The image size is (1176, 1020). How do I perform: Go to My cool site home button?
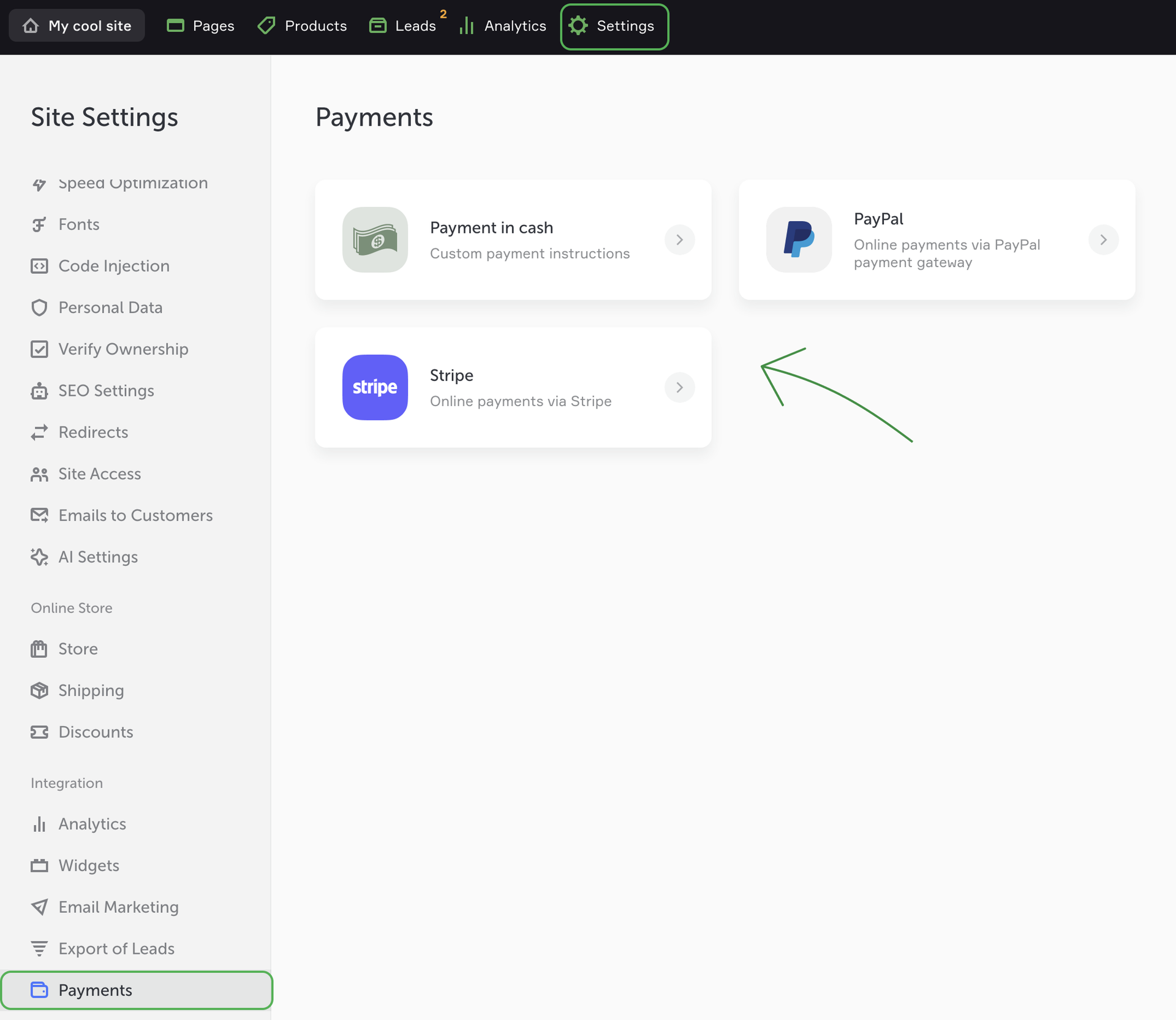(x=77, y=26)
